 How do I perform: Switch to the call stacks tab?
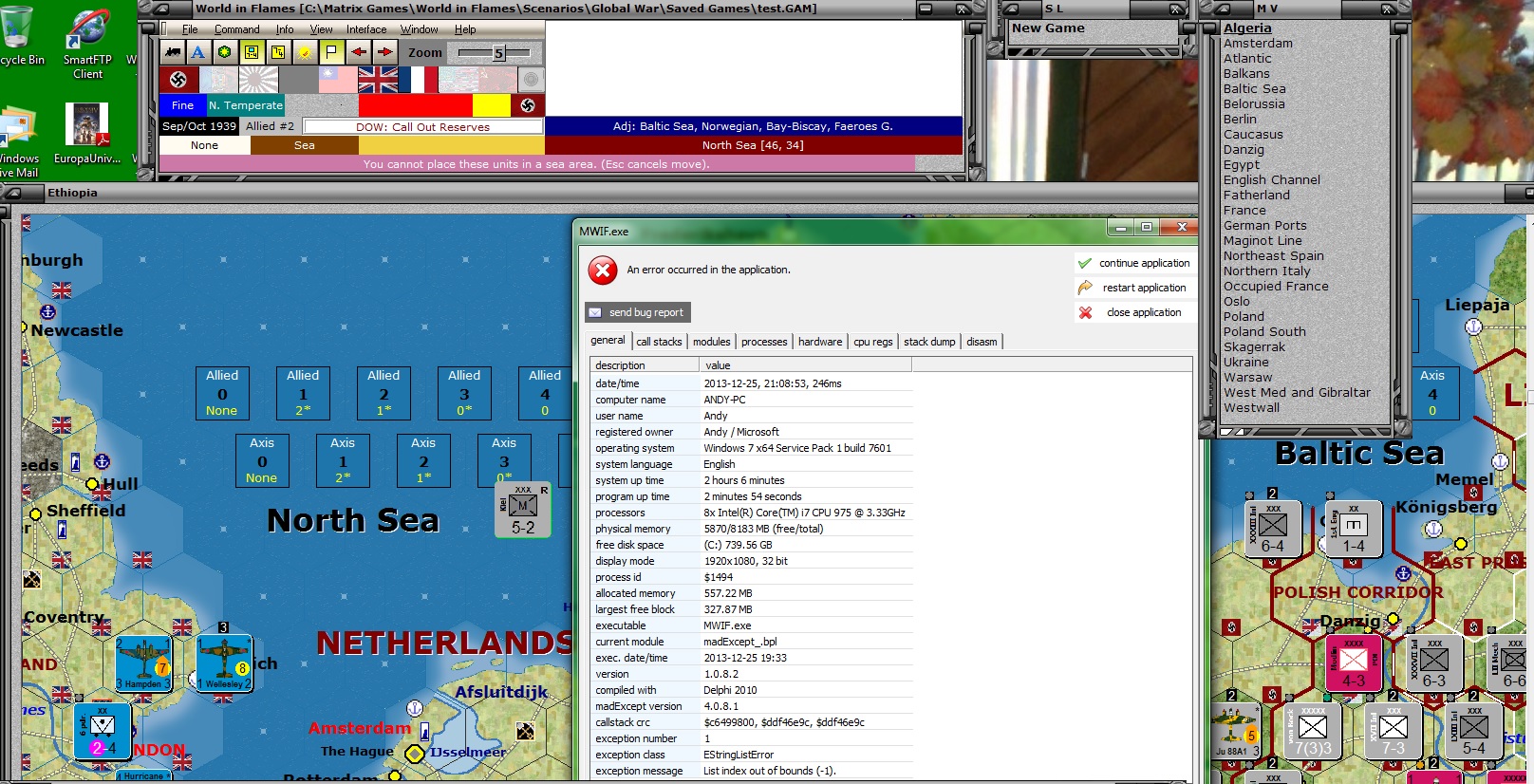[x=659, y=342]
